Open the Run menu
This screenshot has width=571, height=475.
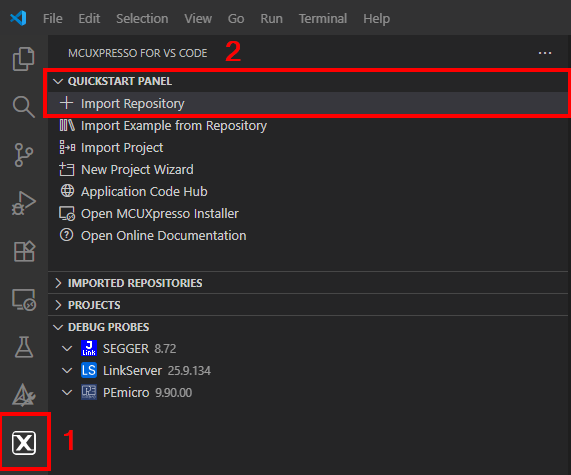(x=271, y=18)
